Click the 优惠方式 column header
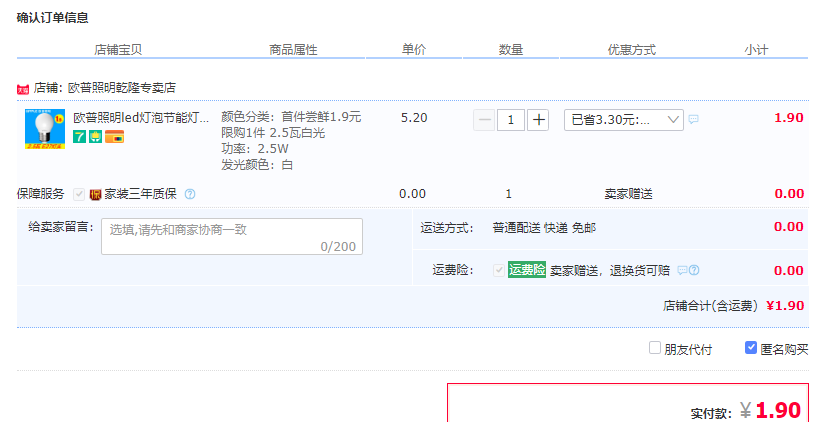Screen dimensions: 820x422 coord(632,50)
